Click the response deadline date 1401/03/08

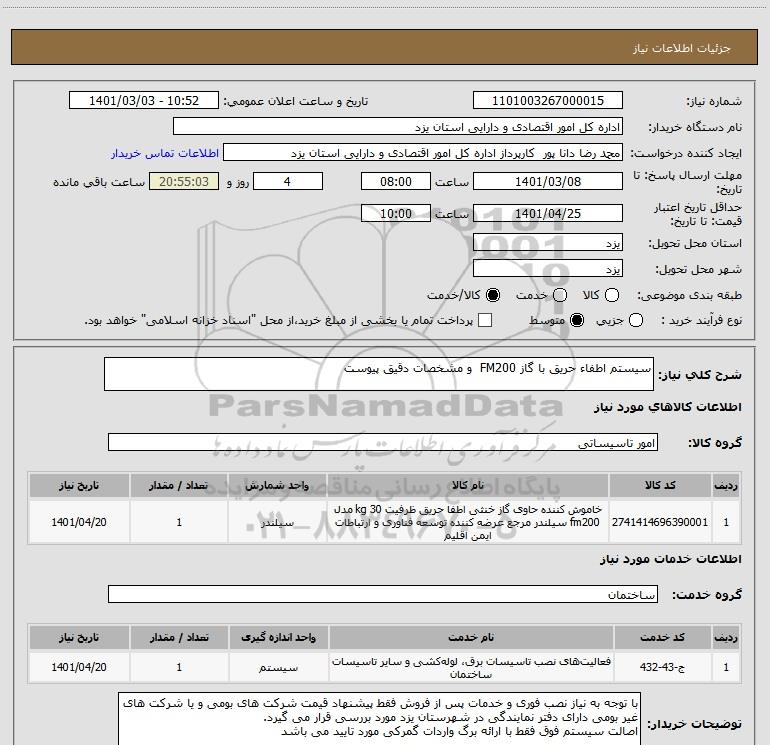(x=548, y=181)
